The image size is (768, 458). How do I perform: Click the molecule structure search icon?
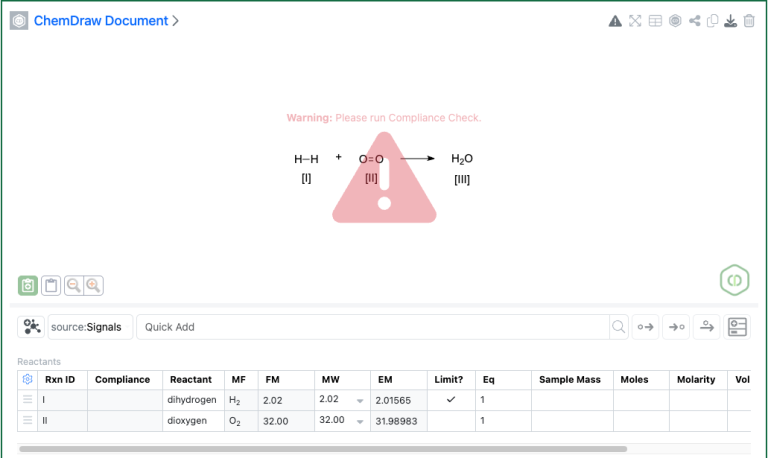[x=31, y=327]
